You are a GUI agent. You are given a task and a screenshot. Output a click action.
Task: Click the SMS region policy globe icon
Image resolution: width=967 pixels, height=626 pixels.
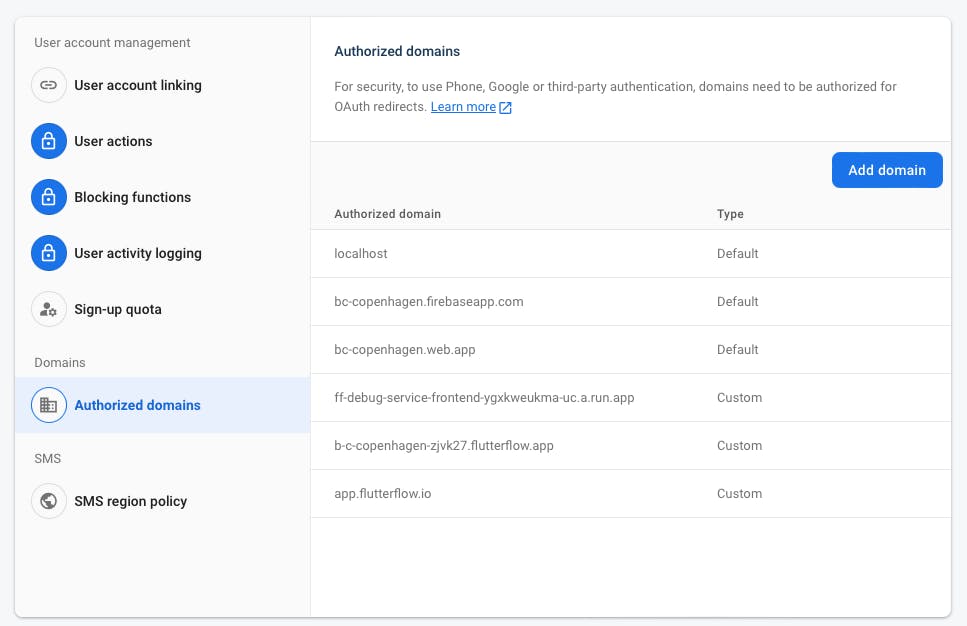pos(48,501)
